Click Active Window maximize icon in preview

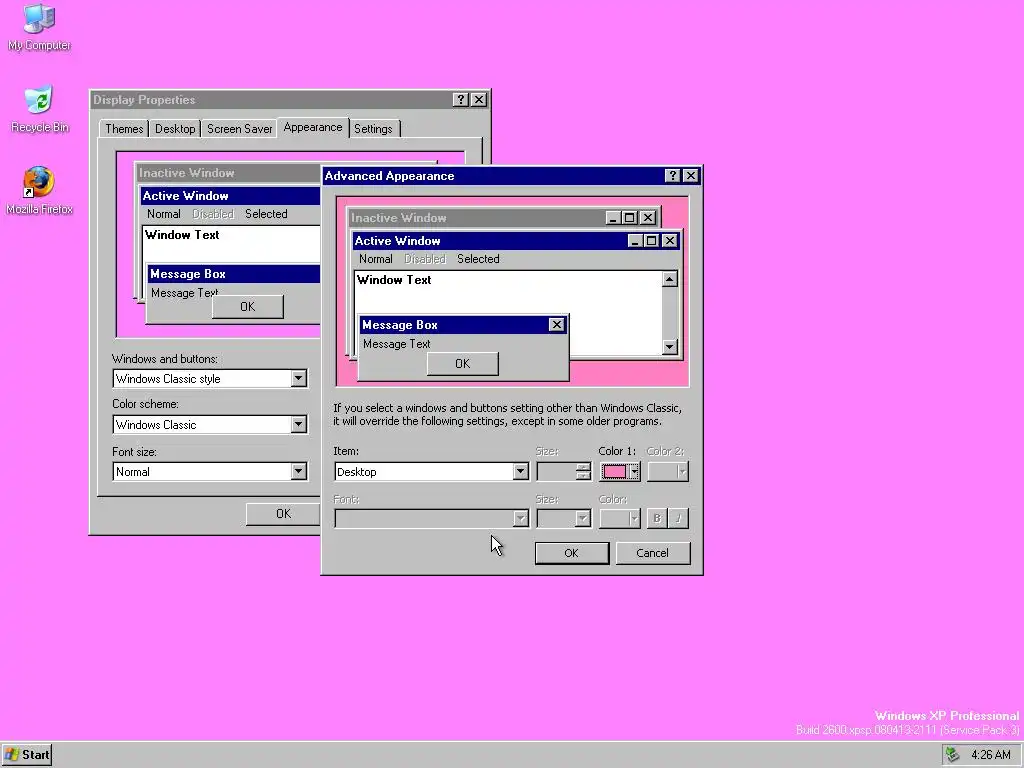651,240
